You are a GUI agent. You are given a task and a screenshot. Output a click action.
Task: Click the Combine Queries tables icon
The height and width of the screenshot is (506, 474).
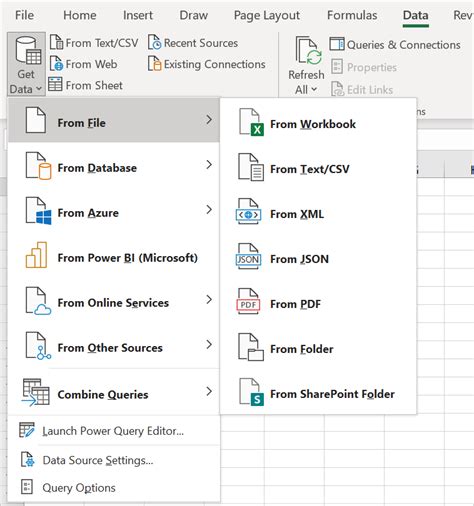click(x=35, y=392)
